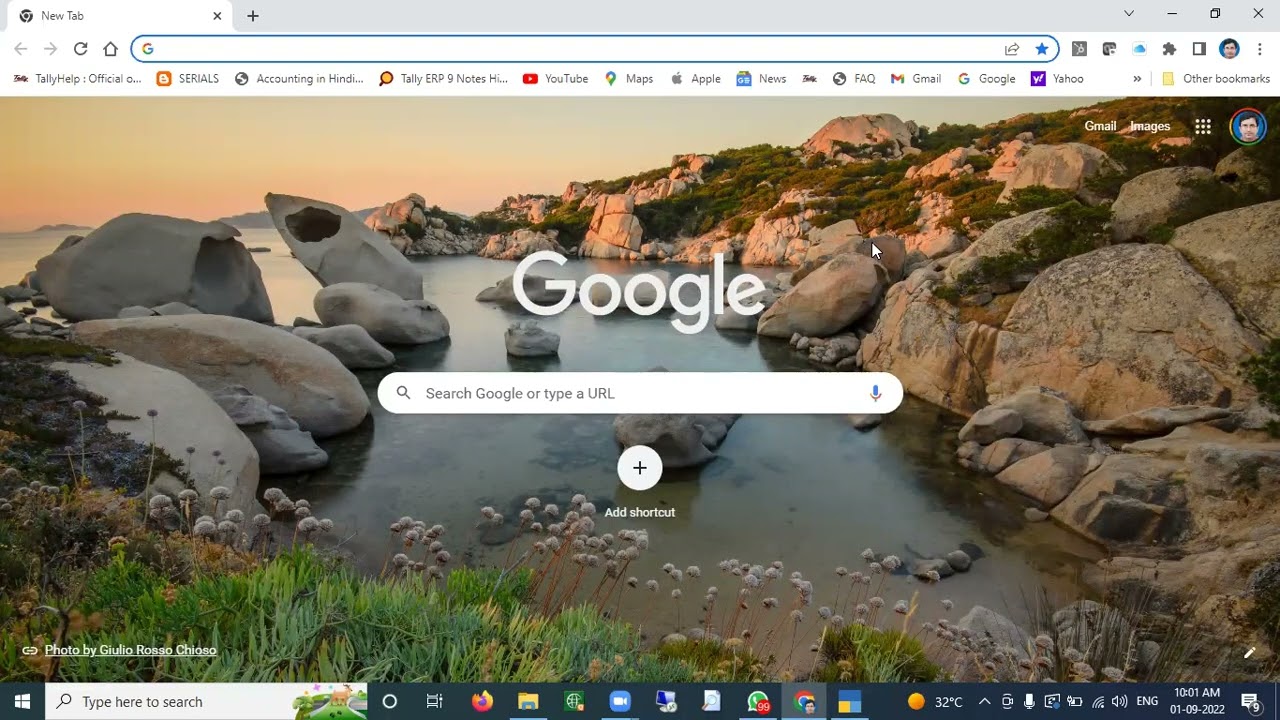Open the Google bookmark in bookmarks bar
The width and height of the screenshot is (1280, 720).
coord(987,79)
